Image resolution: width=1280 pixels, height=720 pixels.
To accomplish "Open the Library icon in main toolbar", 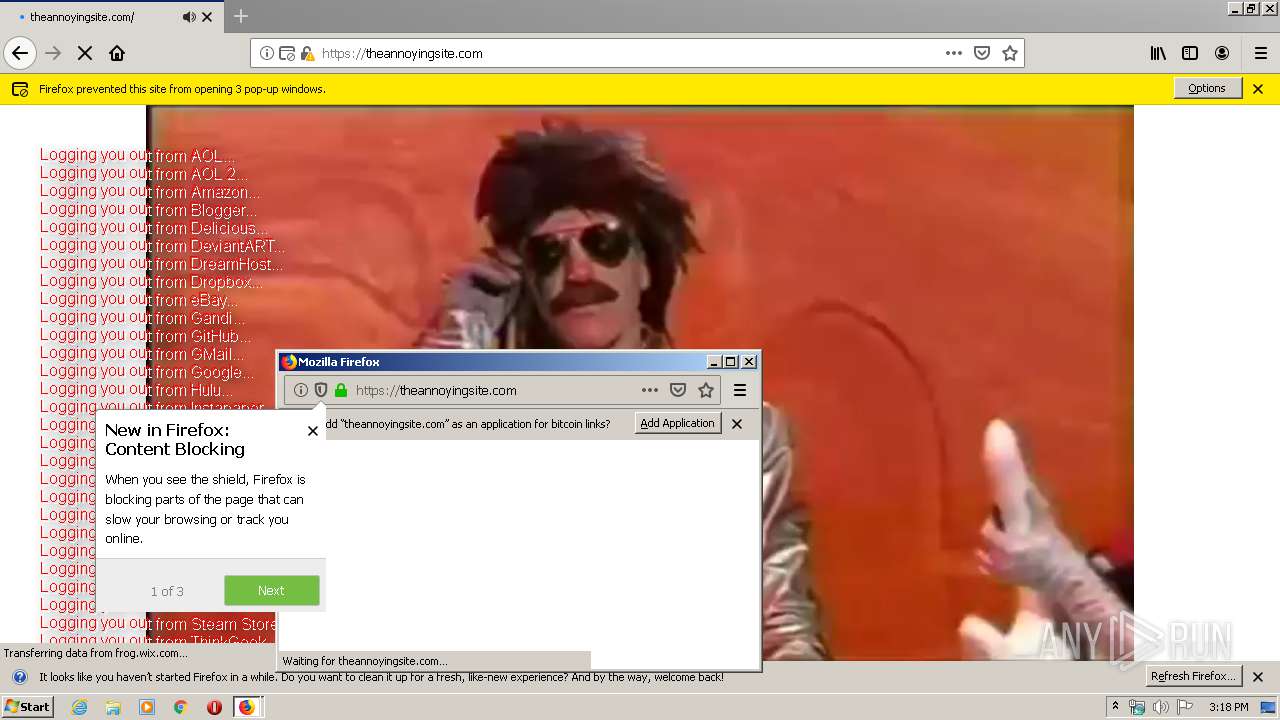I will 1158,53.
